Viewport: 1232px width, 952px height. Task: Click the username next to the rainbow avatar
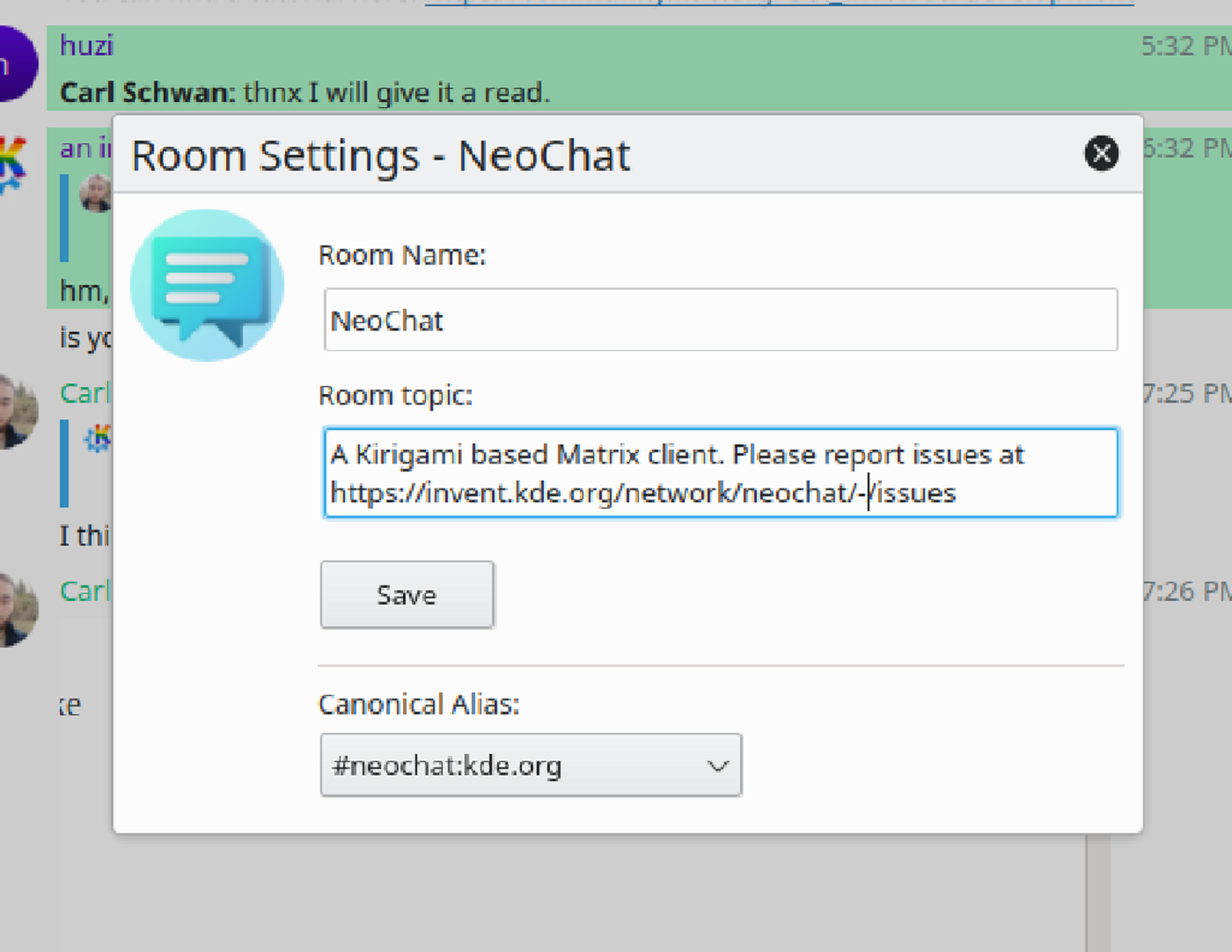84,149
